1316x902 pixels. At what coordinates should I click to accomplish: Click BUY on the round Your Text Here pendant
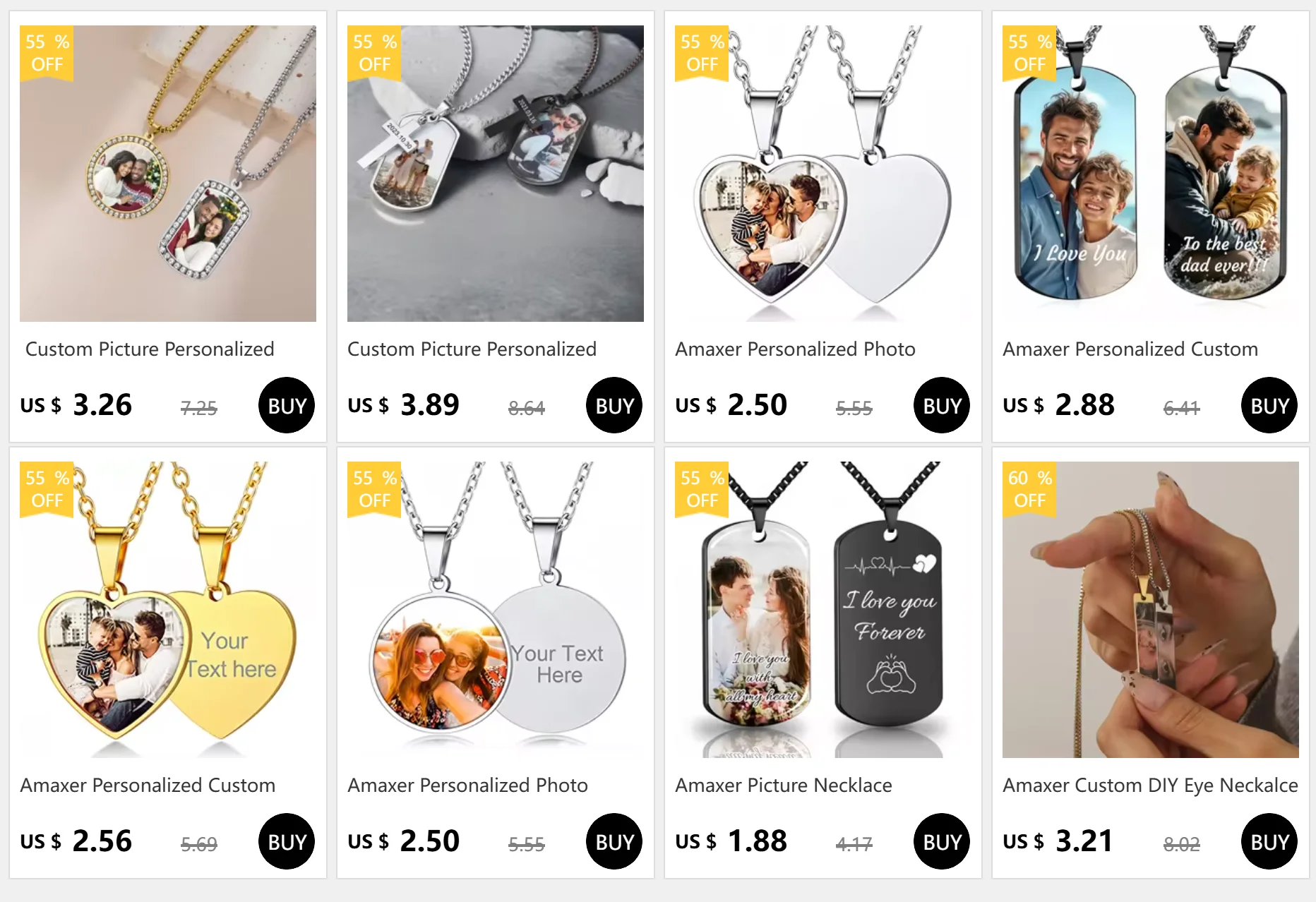click(x=614, y=841)
